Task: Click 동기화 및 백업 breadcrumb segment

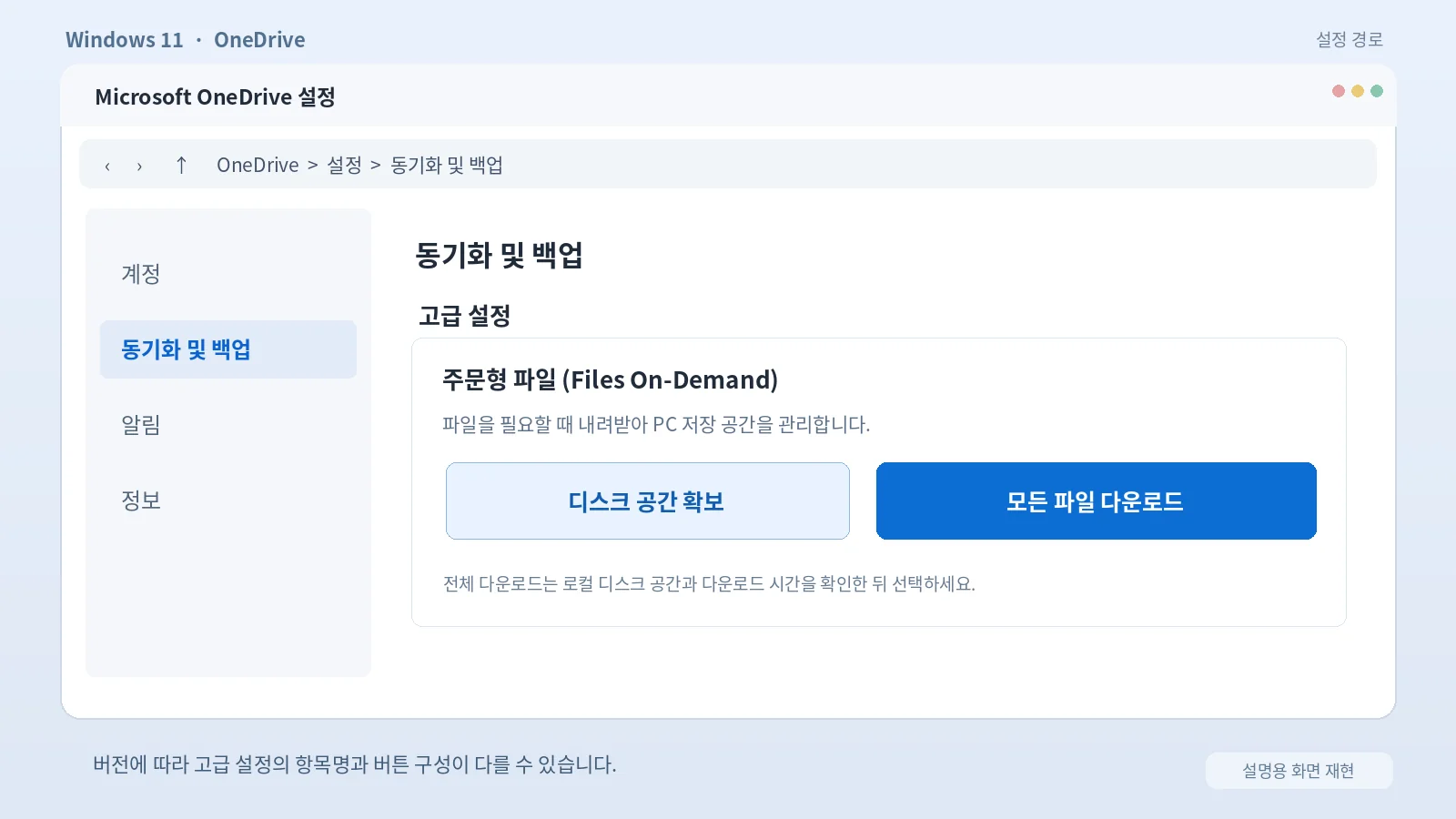Action: [x=447, y=165]
